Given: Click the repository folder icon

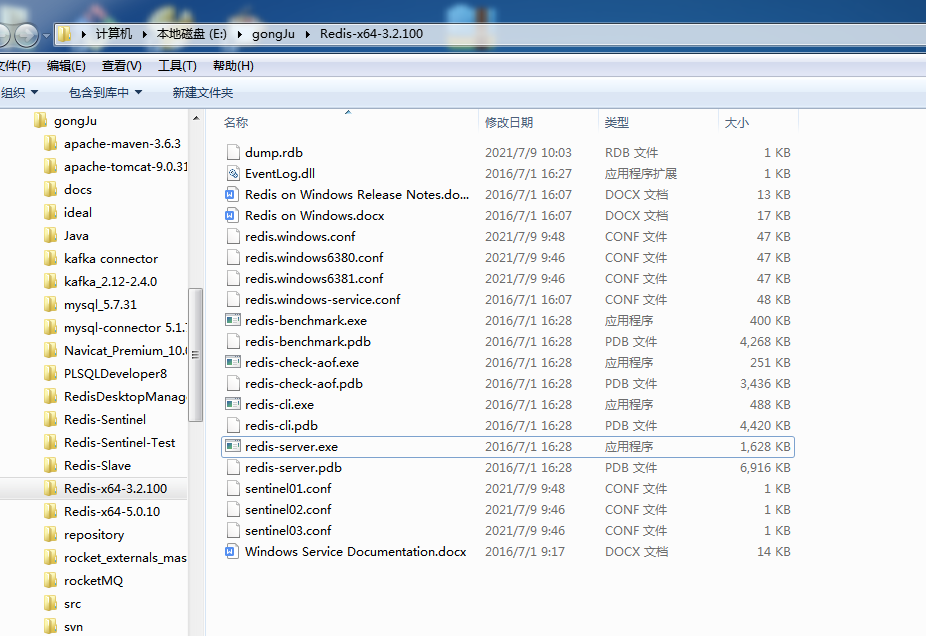Looking at the screenshot, I should [51, 534].
